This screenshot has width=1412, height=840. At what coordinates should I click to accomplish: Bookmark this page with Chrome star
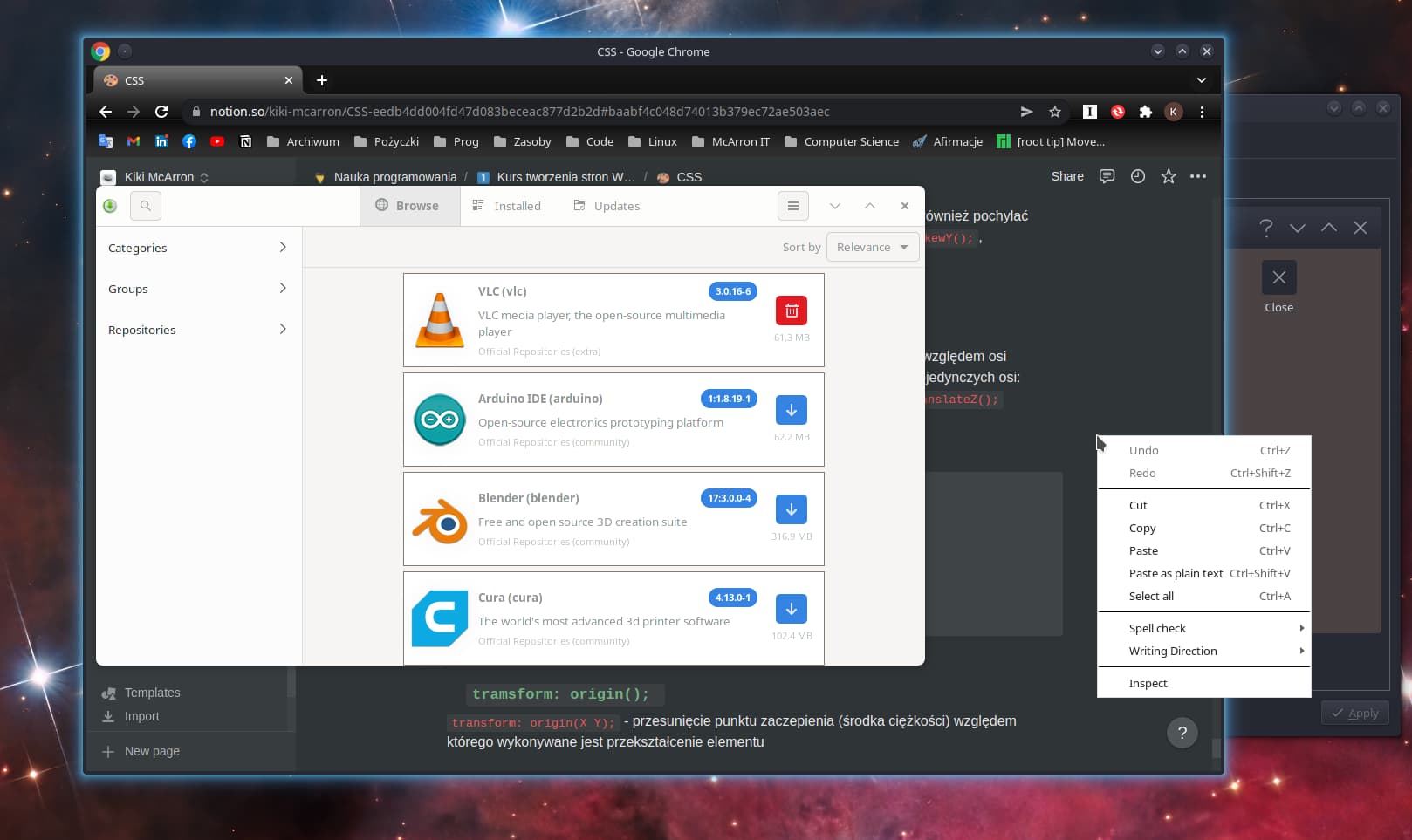pos(1055,112)
